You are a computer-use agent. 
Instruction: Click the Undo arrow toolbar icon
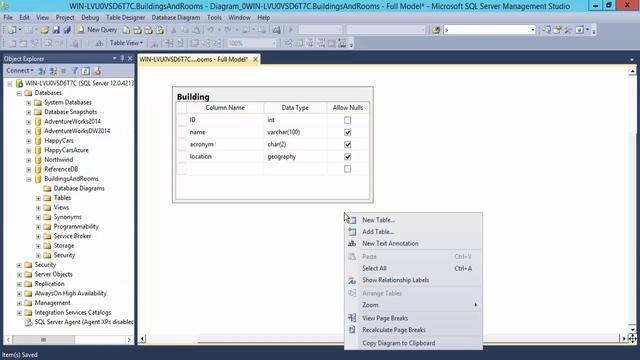coord(211,30)
